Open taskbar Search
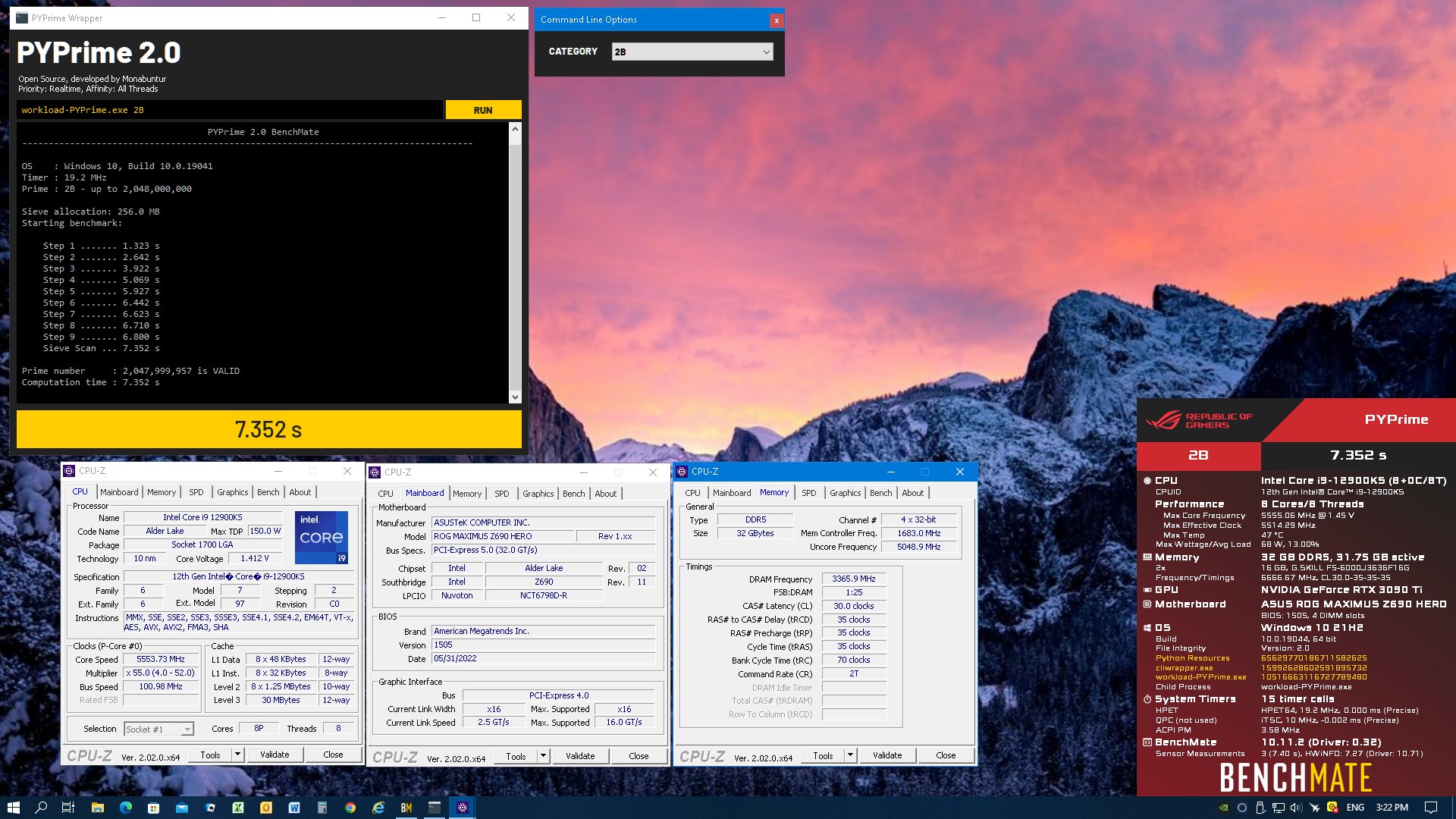This screenshot has width=1456, height=819. click(41, 808)
